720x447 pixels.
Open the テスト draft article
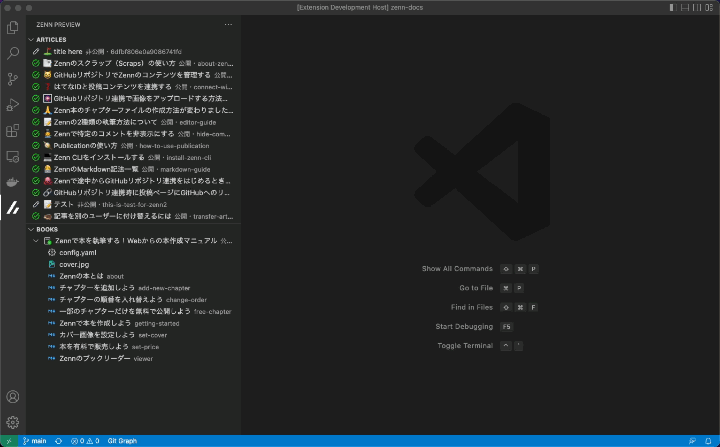134,204
